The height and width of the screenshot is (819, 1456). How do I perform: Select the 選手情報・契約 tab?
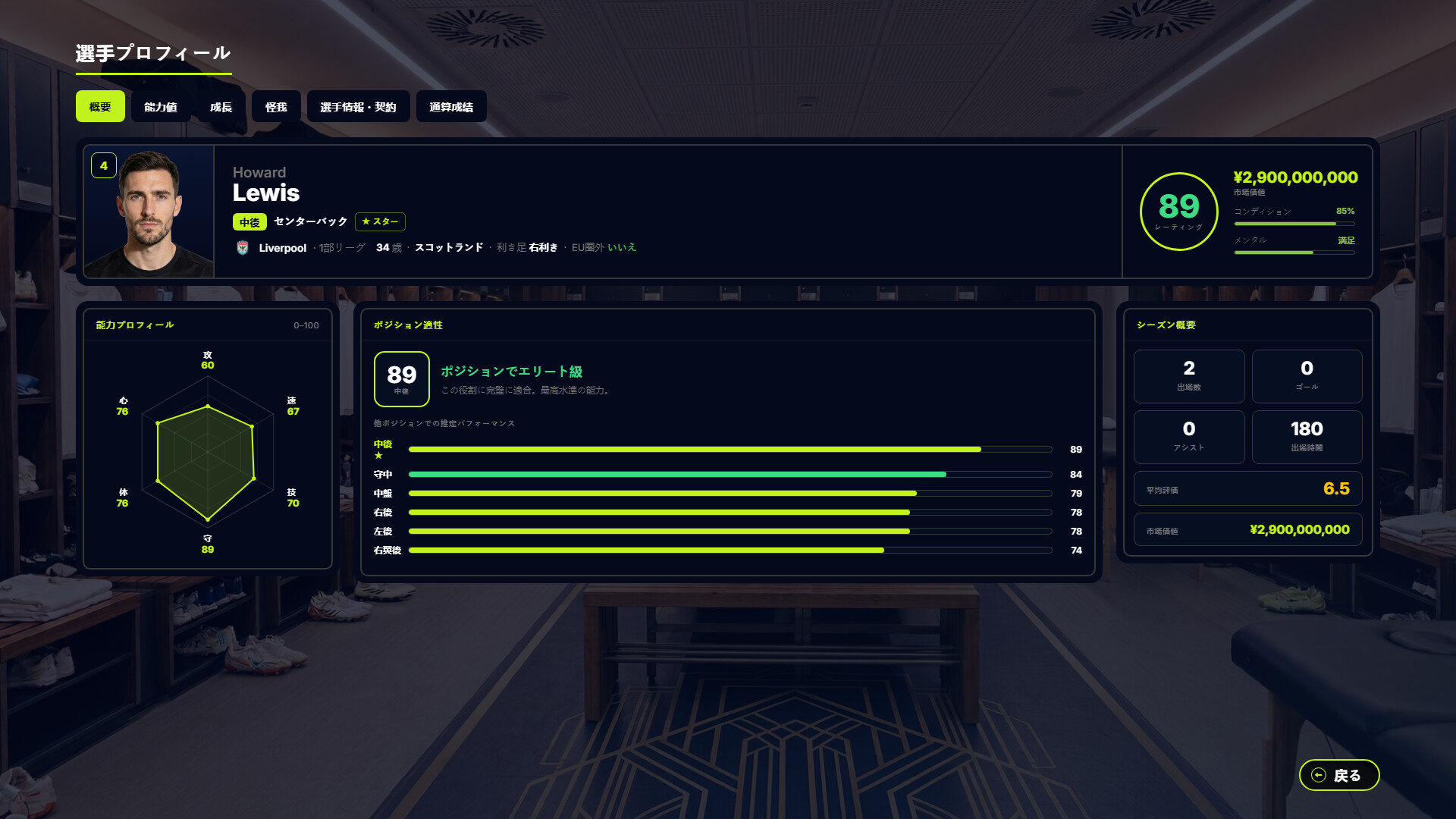pyautogui.click(x=358, y=107)
